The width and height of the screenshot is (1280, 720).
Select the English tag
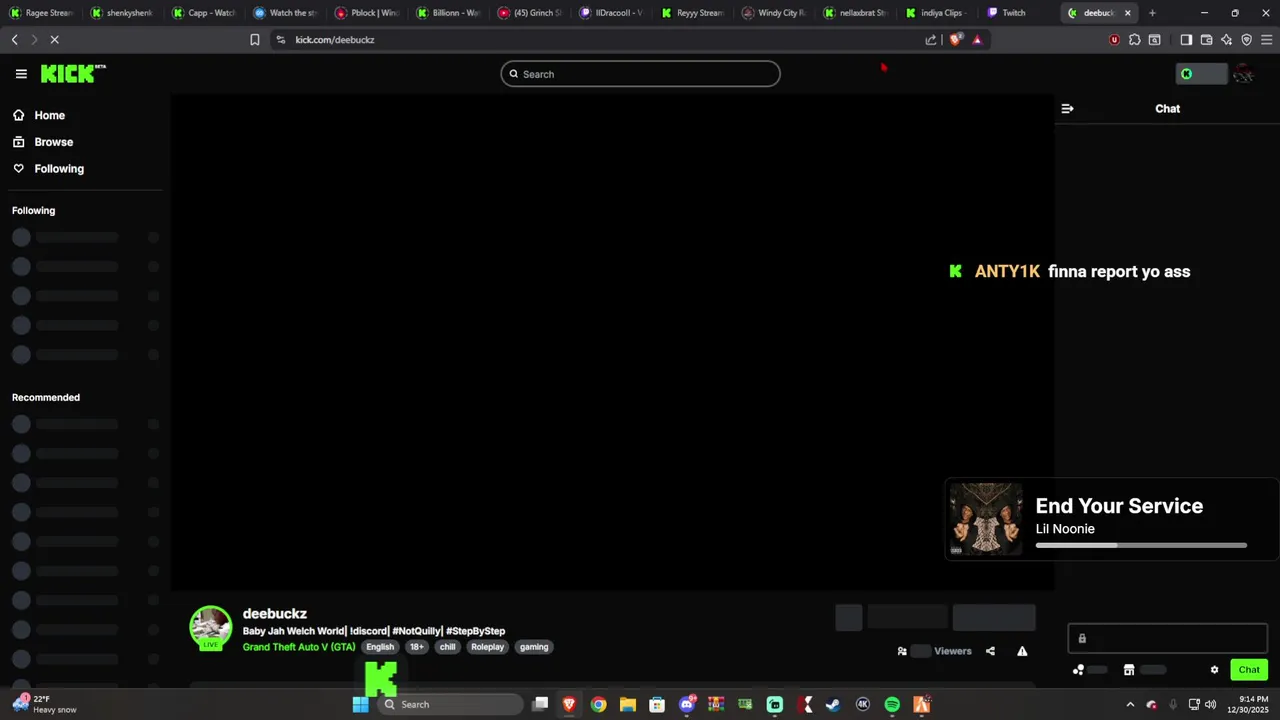pos(380,647)
